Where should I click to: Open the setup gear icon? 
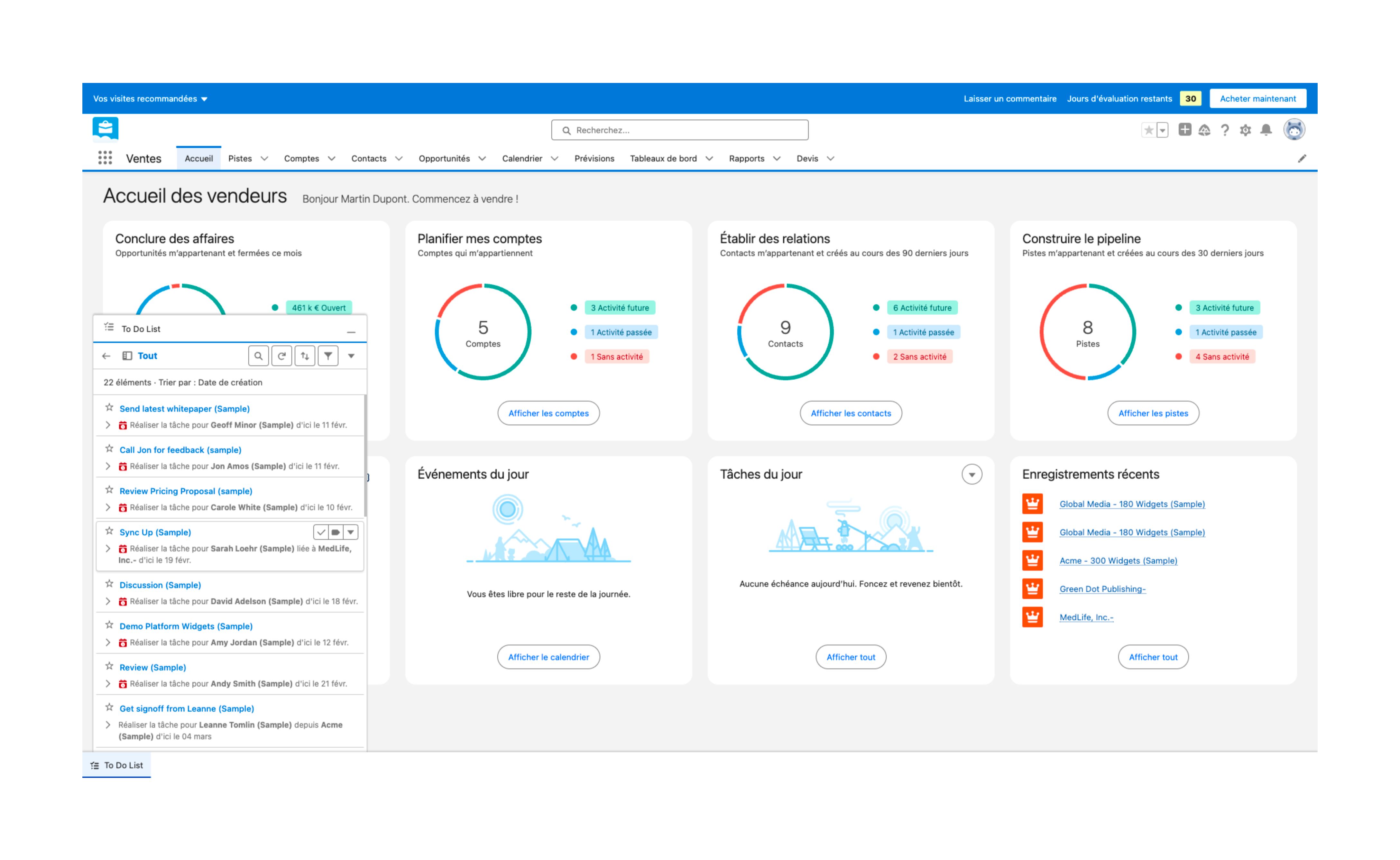[x=1245, y=130]
